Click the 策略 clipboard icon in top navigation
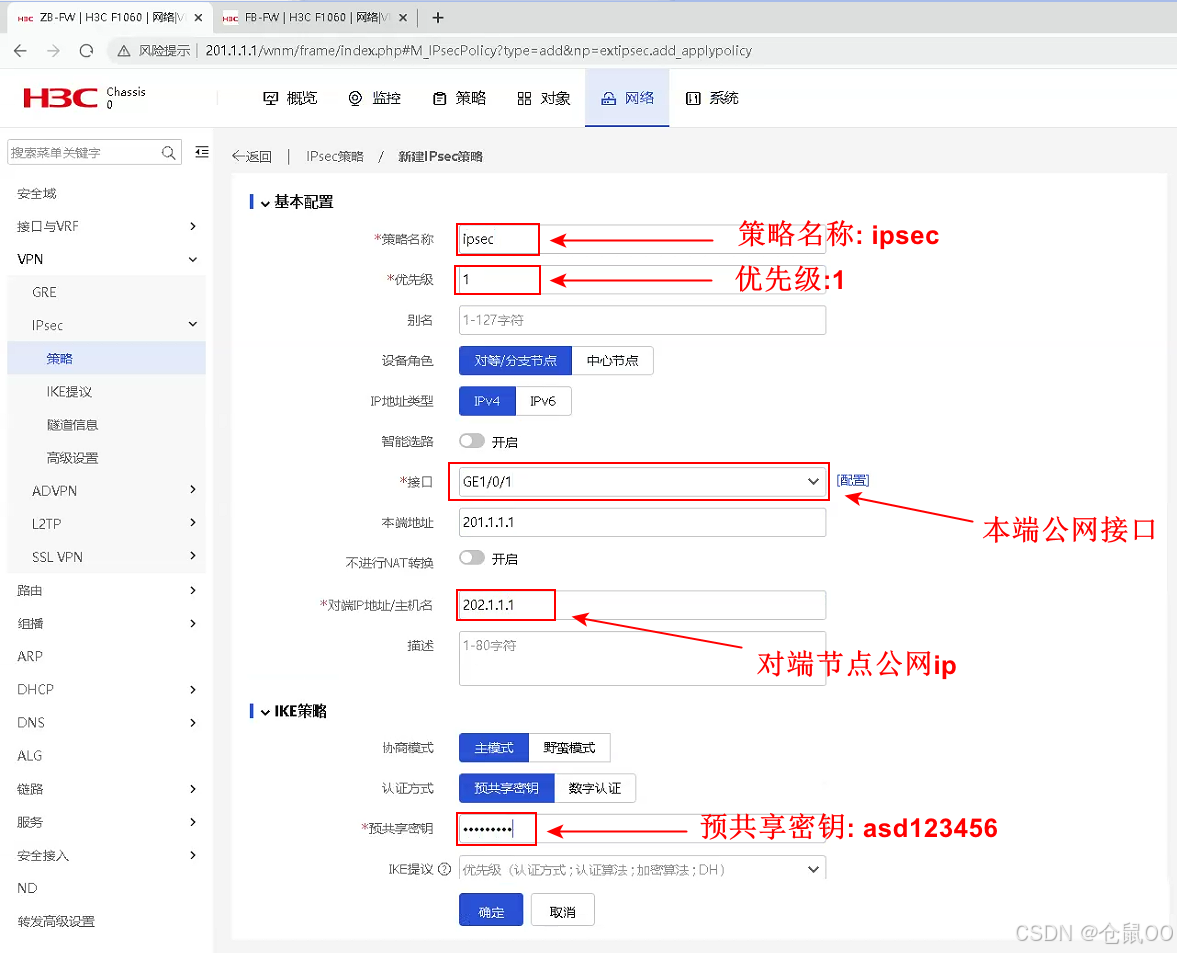1177x953 pixels. click(437, 98)
